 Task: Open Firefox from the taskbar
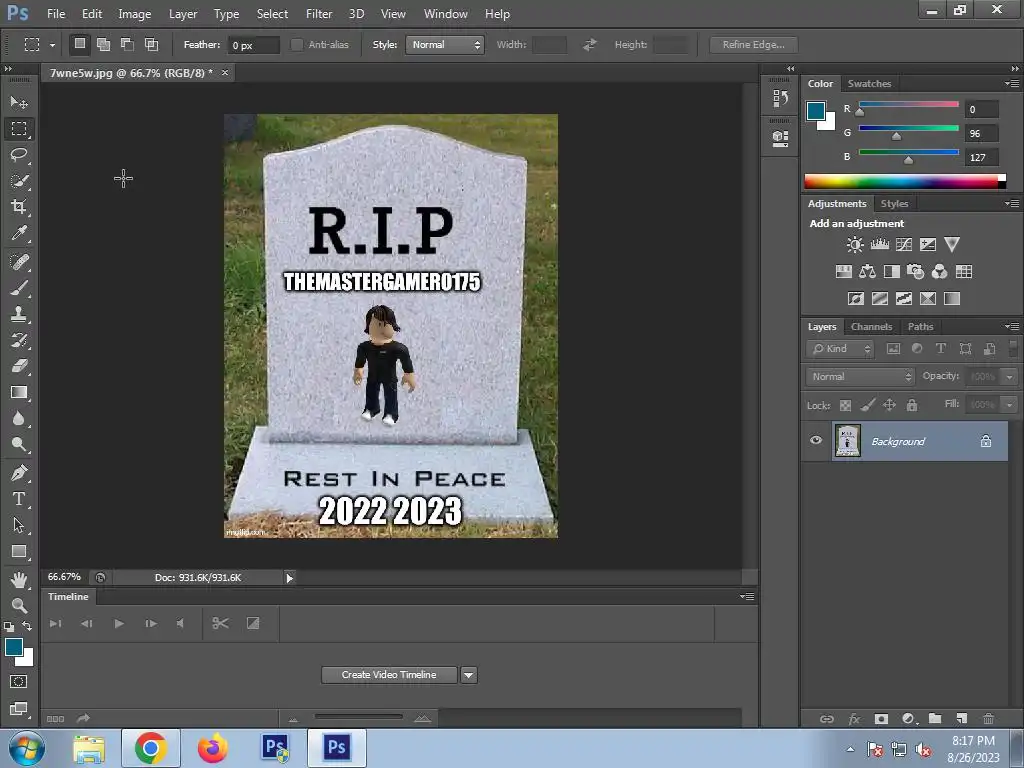click(x=213, y=748)
